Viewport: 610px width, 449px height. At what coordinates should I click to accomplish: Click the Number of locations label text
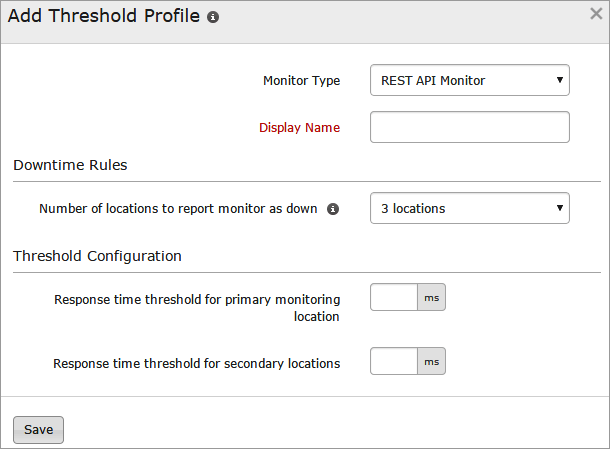tap(178, 209)
